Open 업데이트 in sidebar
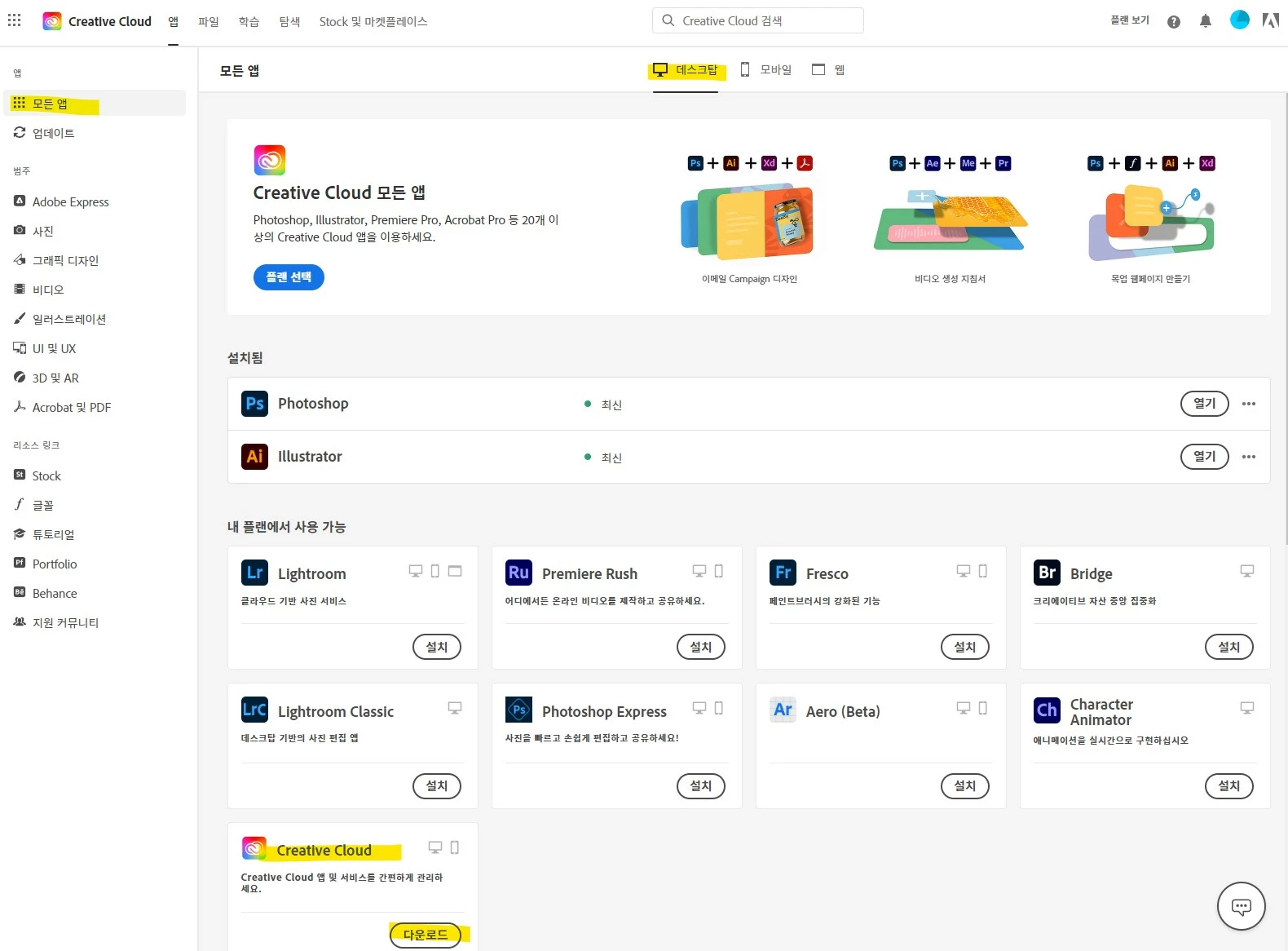This screenshot has width=1288, height=951. pyautogui.click(x=44, y=133)
